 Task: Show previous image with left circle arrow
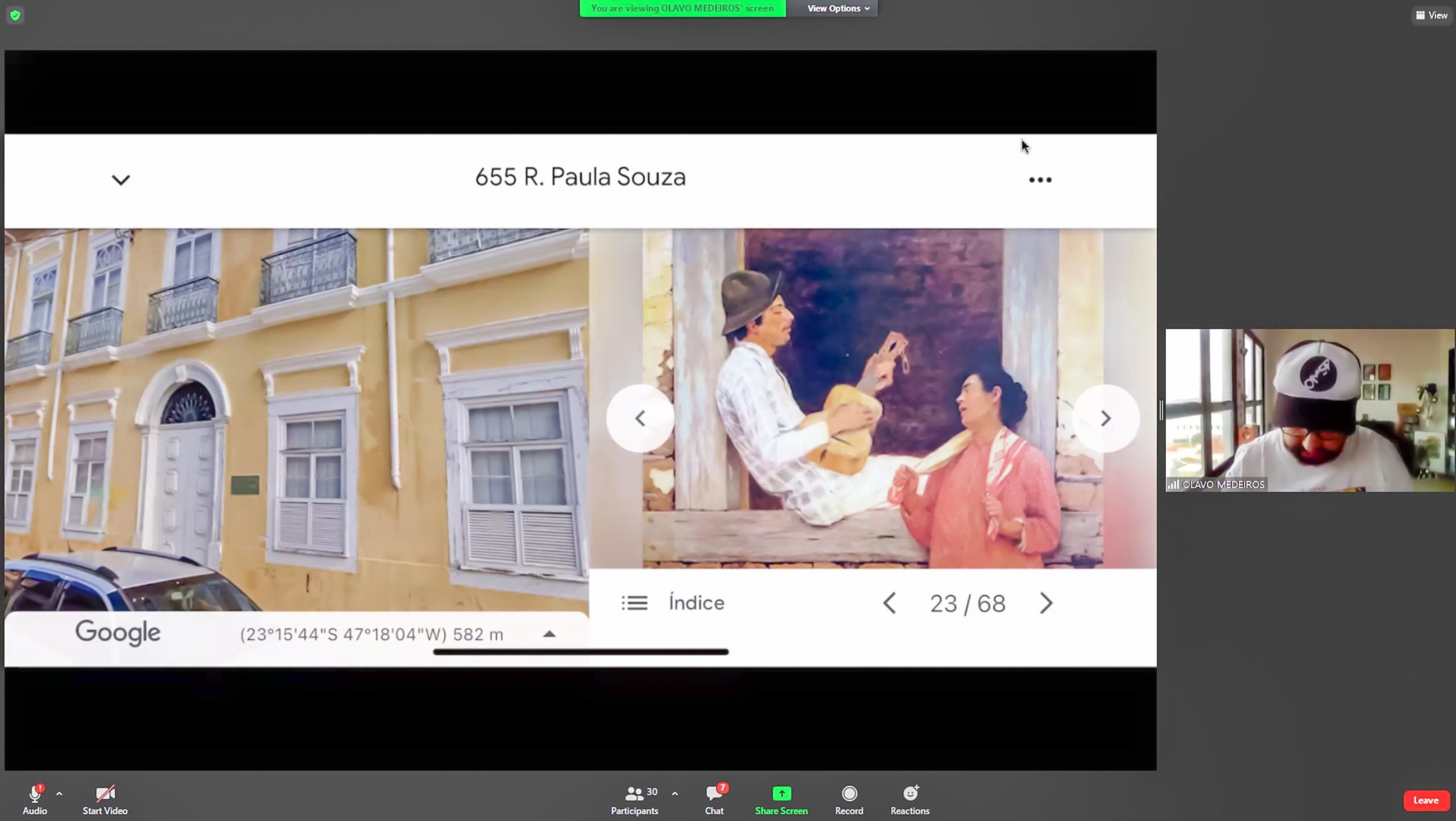640,418
